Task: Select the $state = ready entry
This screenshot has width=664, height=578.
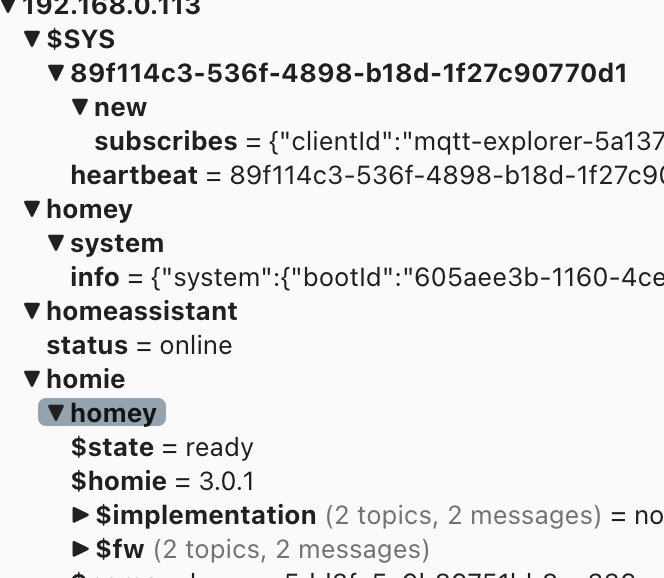Action: (162, 447)
